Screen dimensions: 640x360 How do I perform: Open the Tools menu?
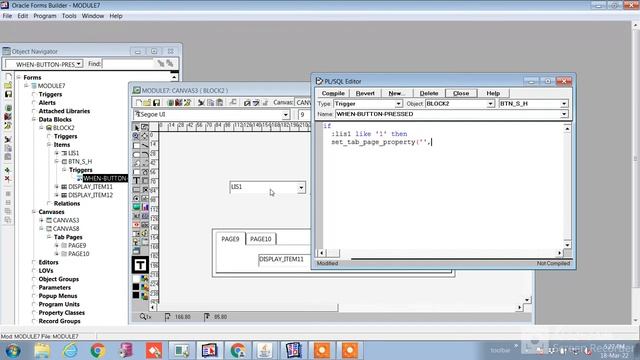click(69, 16)
